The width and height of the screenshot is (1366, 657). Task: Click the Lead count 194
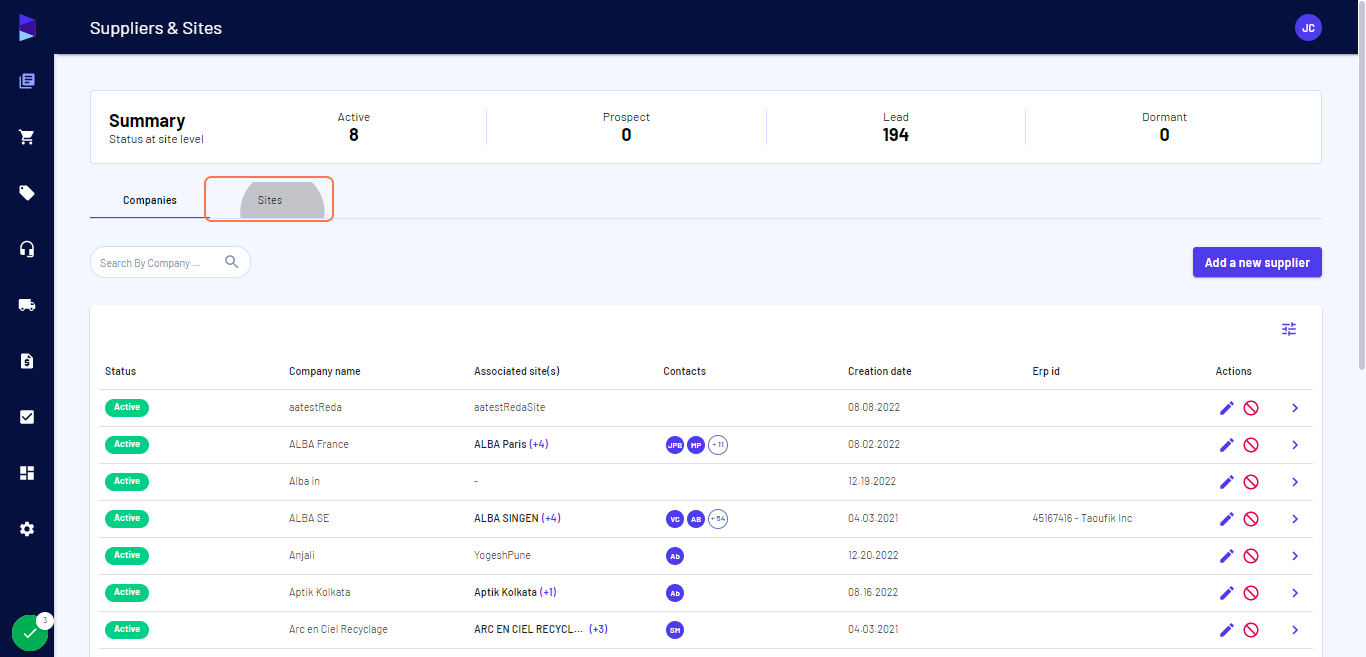click(x=896, y=135)
